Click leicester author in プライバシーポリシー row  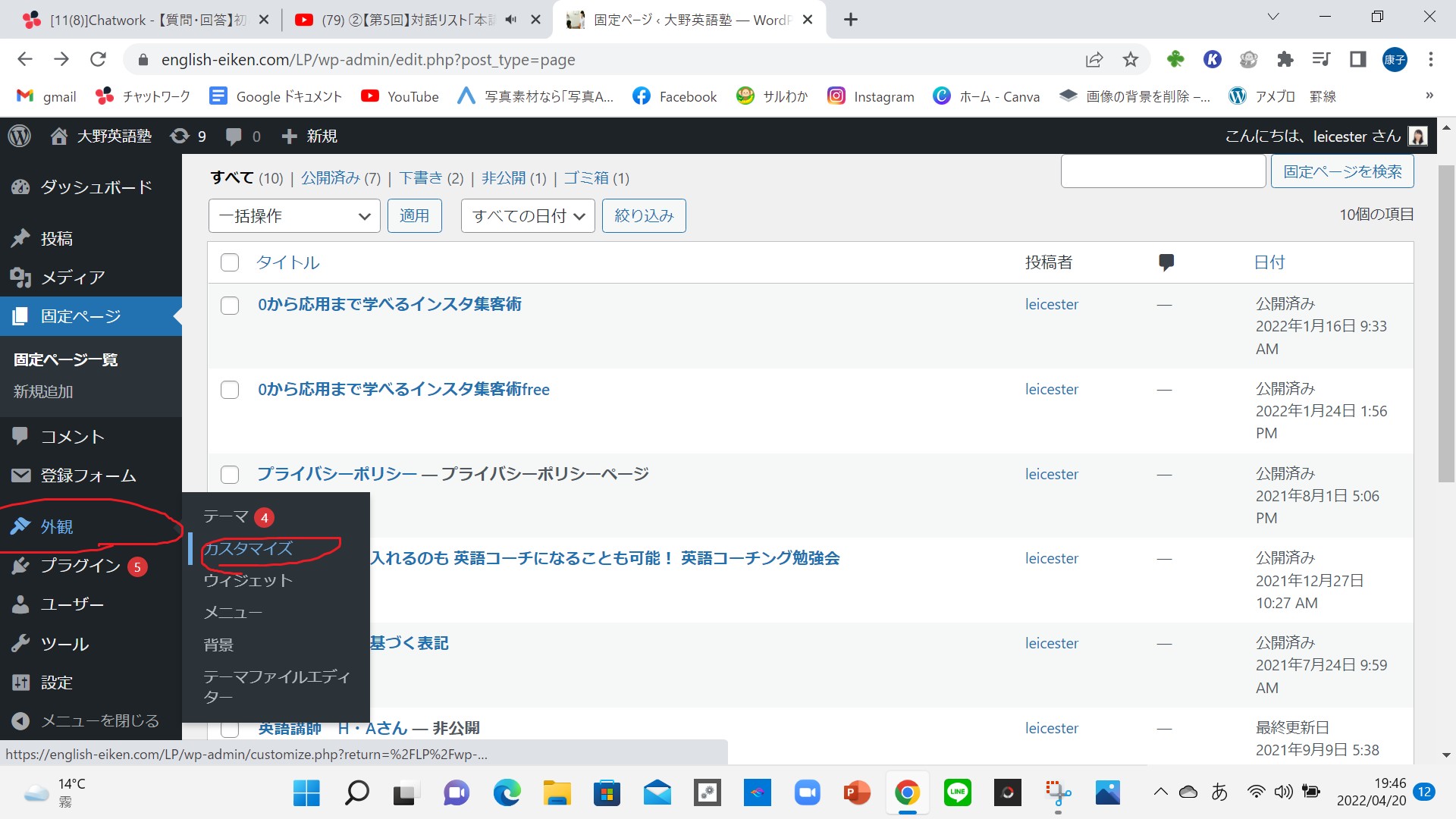tap(1052, 474)
